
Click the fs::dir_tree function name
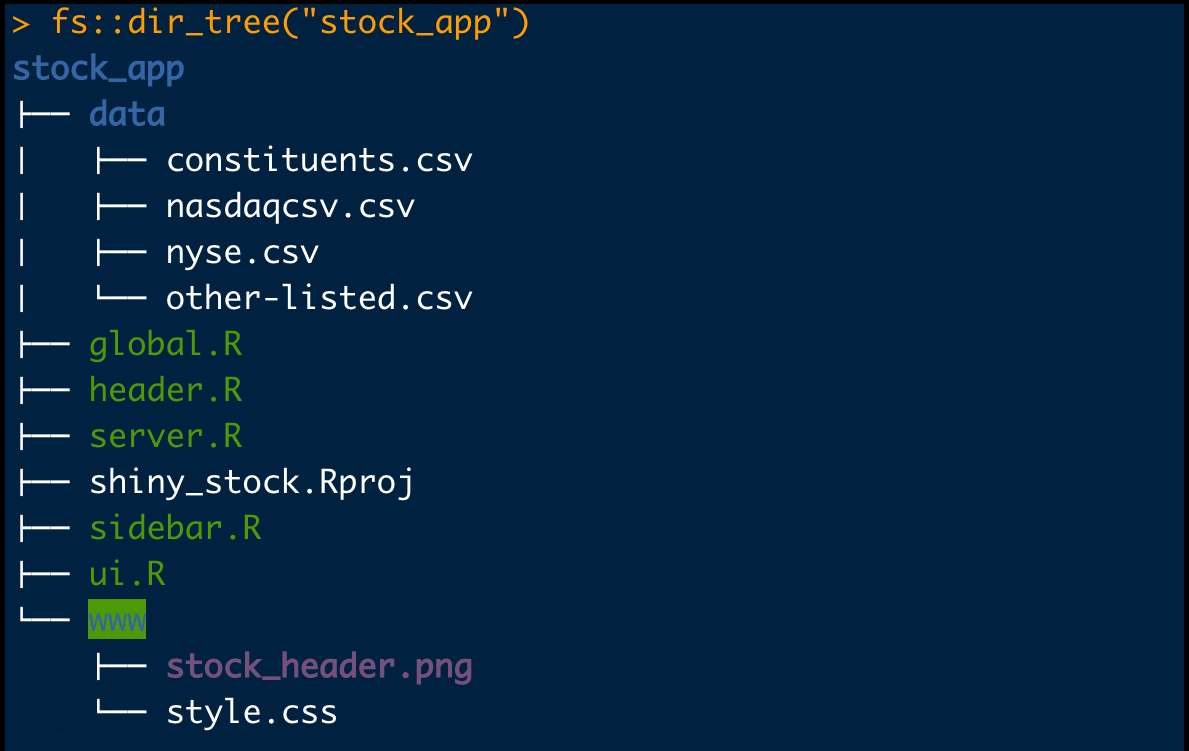pyautogui.click(x=166, y=22)
